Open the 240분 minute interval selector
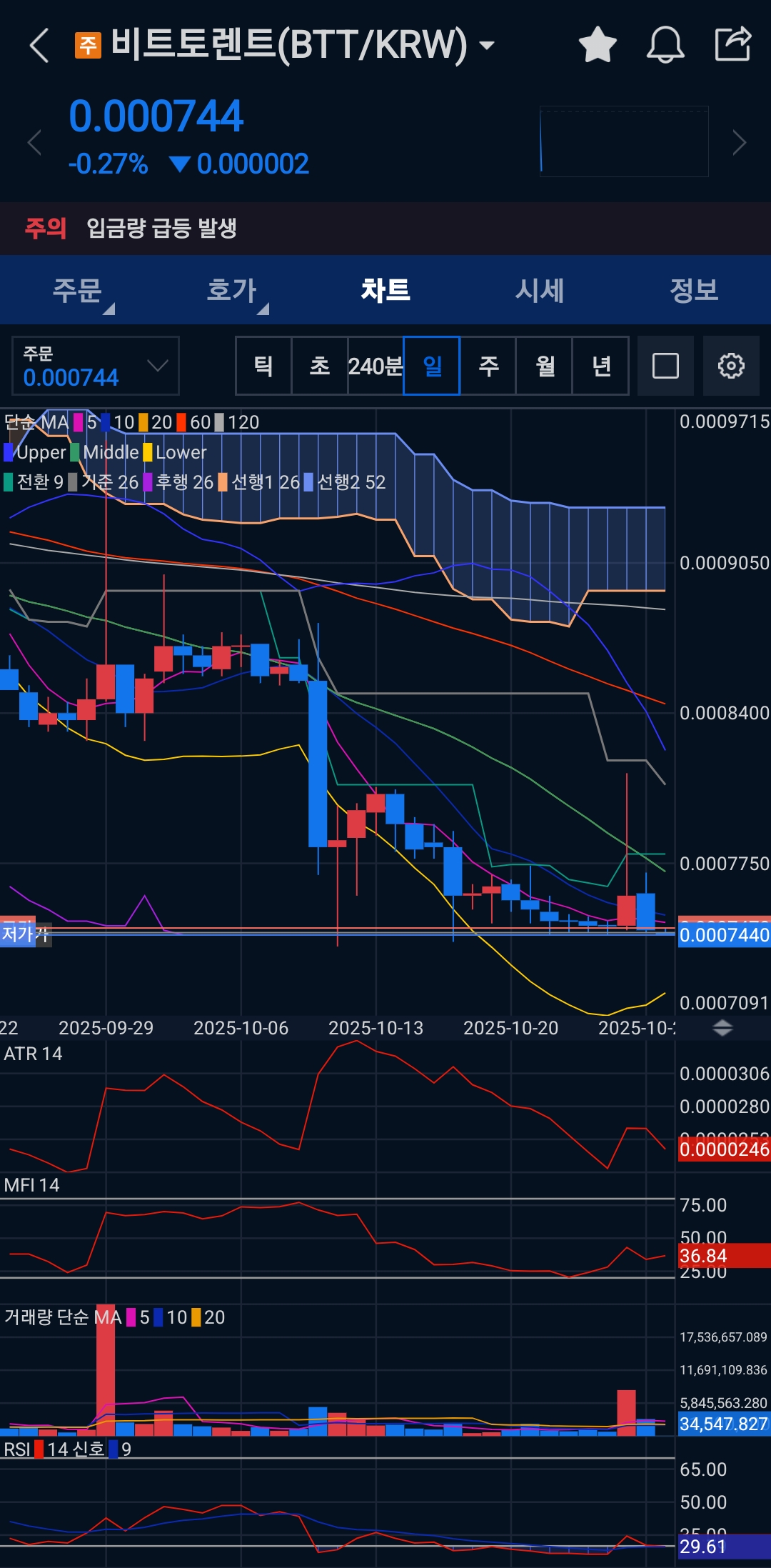Image resolution: width=771 pixels, height=1568 pixels. click(x=376, y=366)
